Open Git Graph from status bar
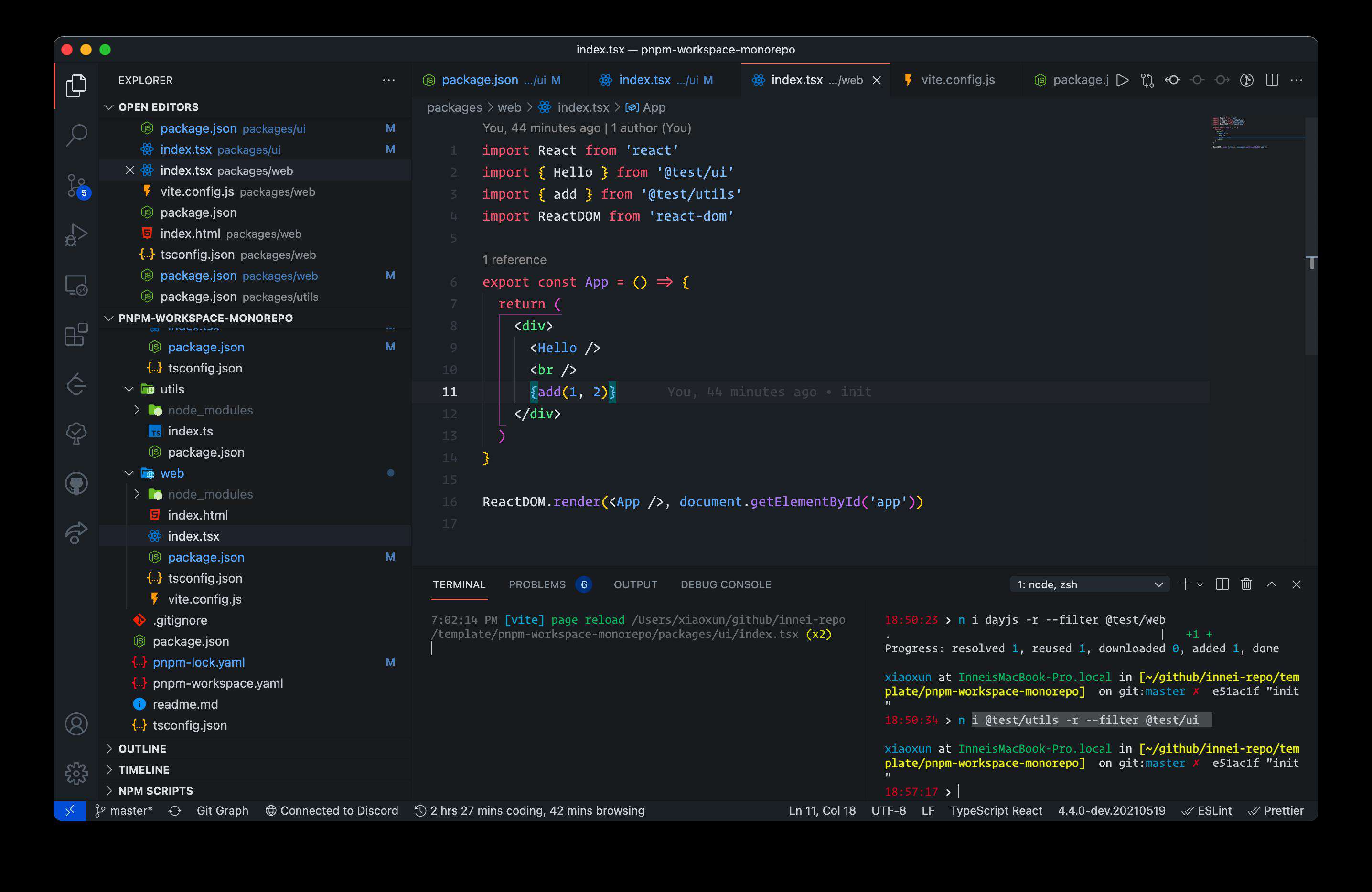 click(222, 811)
